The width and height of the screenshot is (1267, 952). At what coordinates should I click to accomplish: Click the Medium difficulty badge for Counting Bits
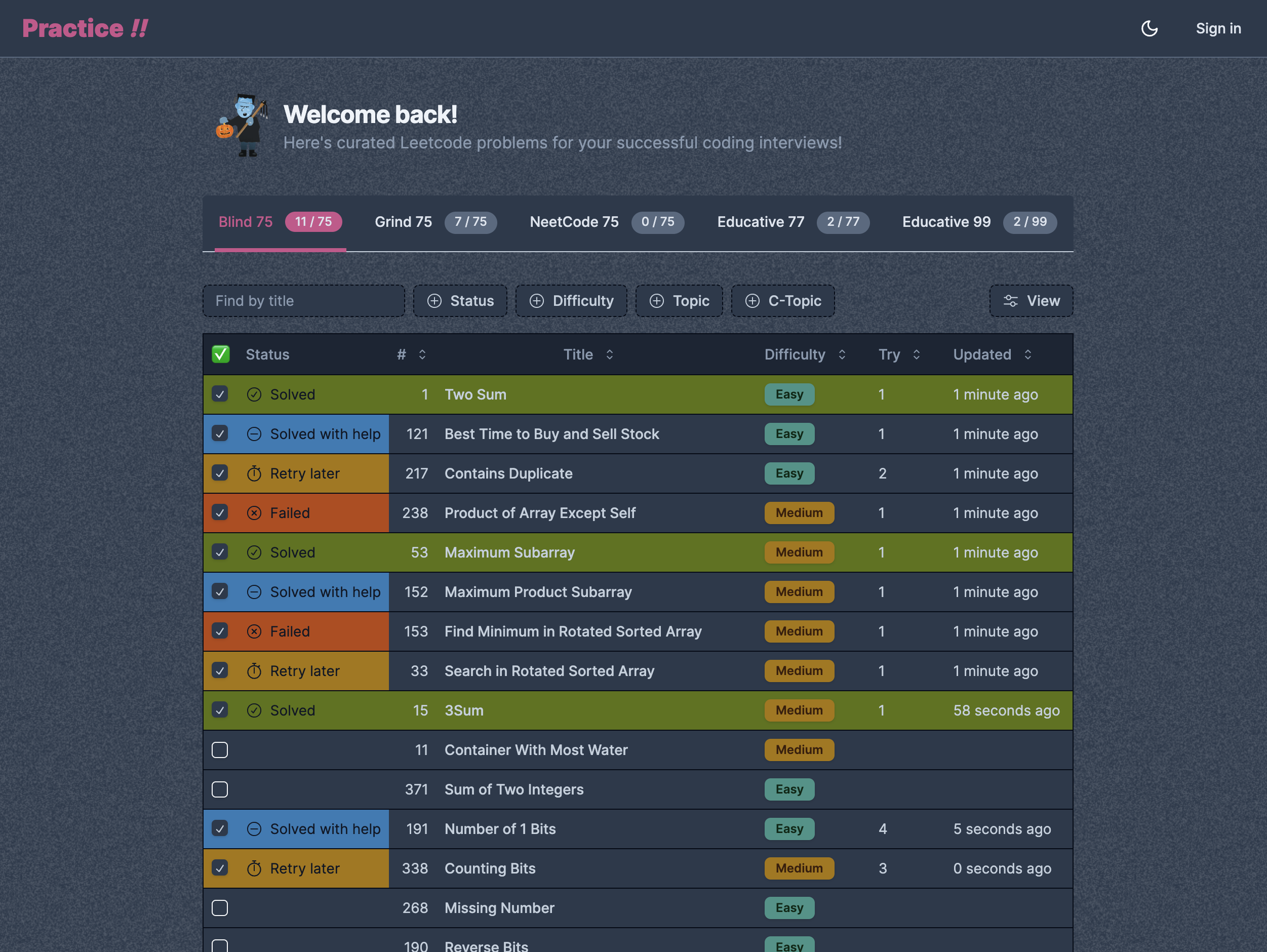coord(799,868)
